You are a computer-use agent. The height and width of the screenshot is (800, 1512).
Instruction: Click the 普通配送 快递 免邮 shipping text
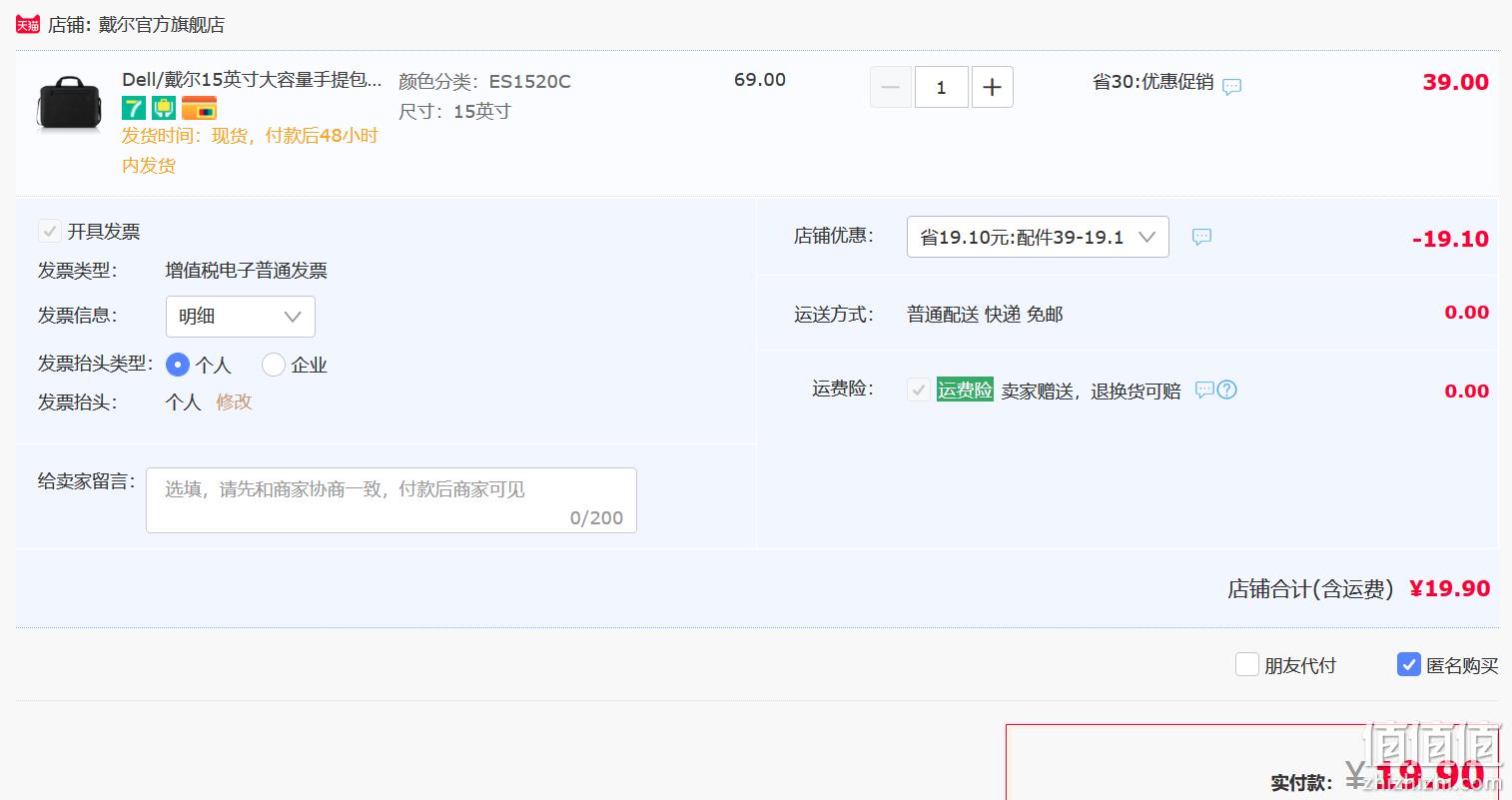tap(985, 315)
